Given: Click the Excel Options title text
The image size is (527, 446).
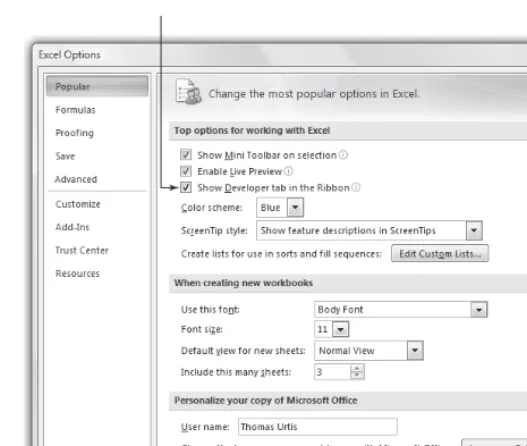Looking at the screenshot, I should tap(70, 55).
